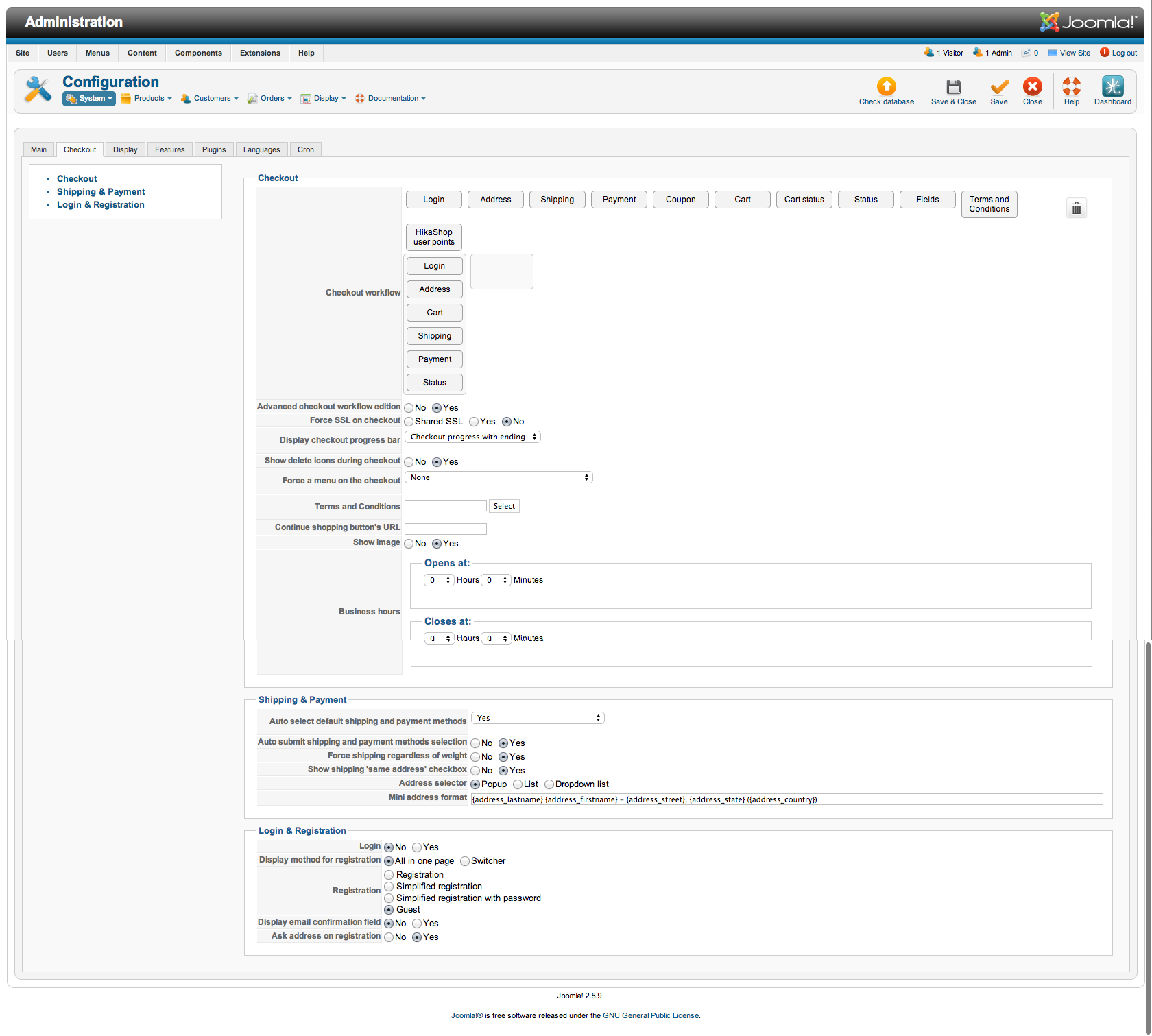Select No for Show delete icons during checkout
This screenshot has width=1152, height=1036.
[x=409, y=462]
